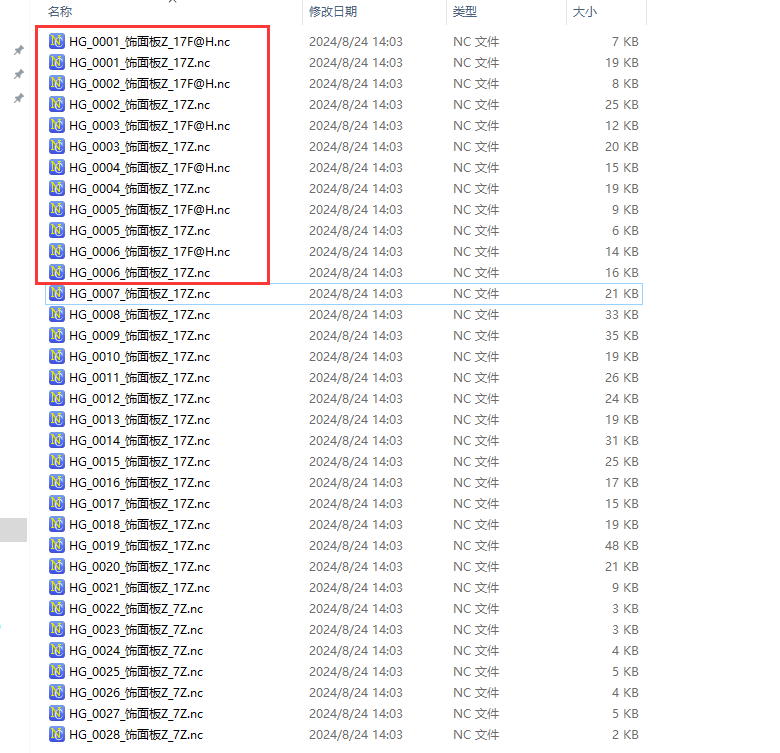This screenshot has width=780, height=753.
Task: Click the icon of HG_0015_饰面板Z_17Z.nc
Action: pos(57,461)
